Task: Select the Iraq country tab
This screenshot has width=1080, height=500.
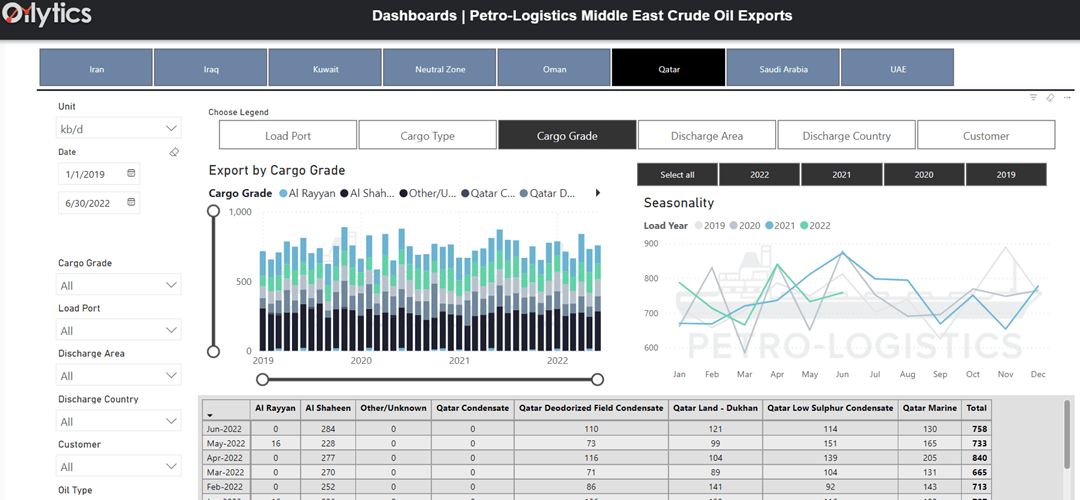Action: pyautogui.click(x=211, y=67)
